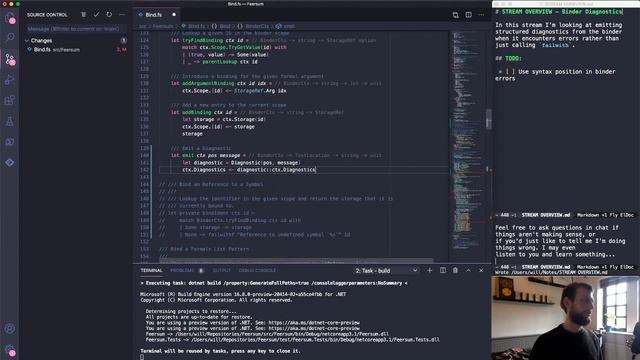The image size is (640, 360).
Task: Click the 'Terminal will be reused by tasks' message
Action: pyautogui.click(x=220, y=351)
